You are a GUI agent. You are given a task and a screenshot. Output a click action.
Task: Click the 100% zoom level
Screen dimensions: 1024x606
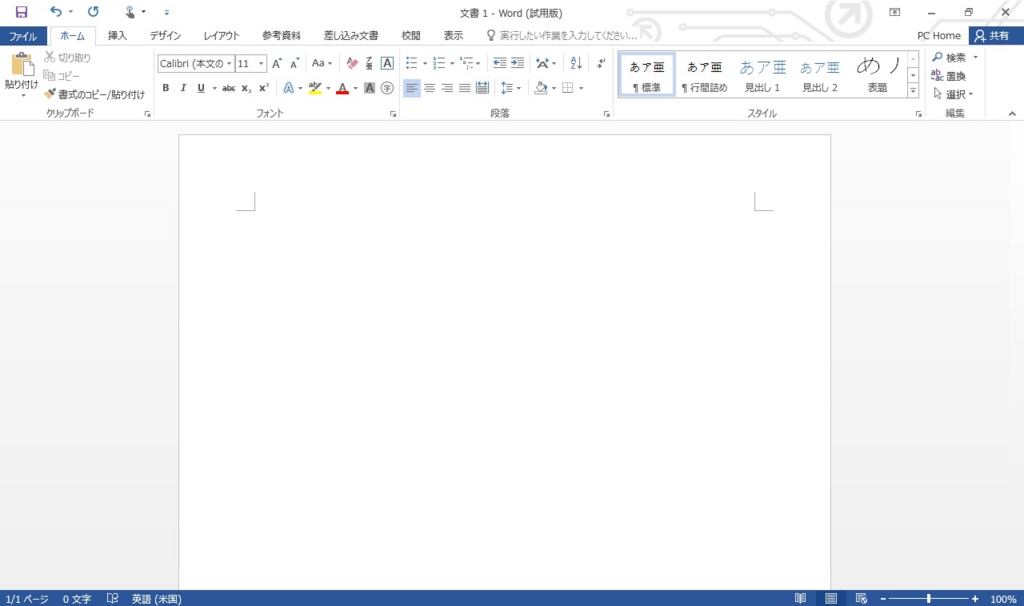1003,599
